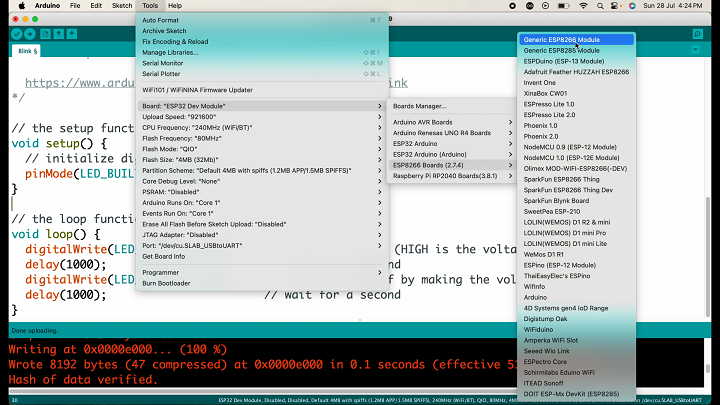This screenshot has height=405, width=720.
Task: Click the Verify checkmark toolbar icon
Action: (17, 34)
